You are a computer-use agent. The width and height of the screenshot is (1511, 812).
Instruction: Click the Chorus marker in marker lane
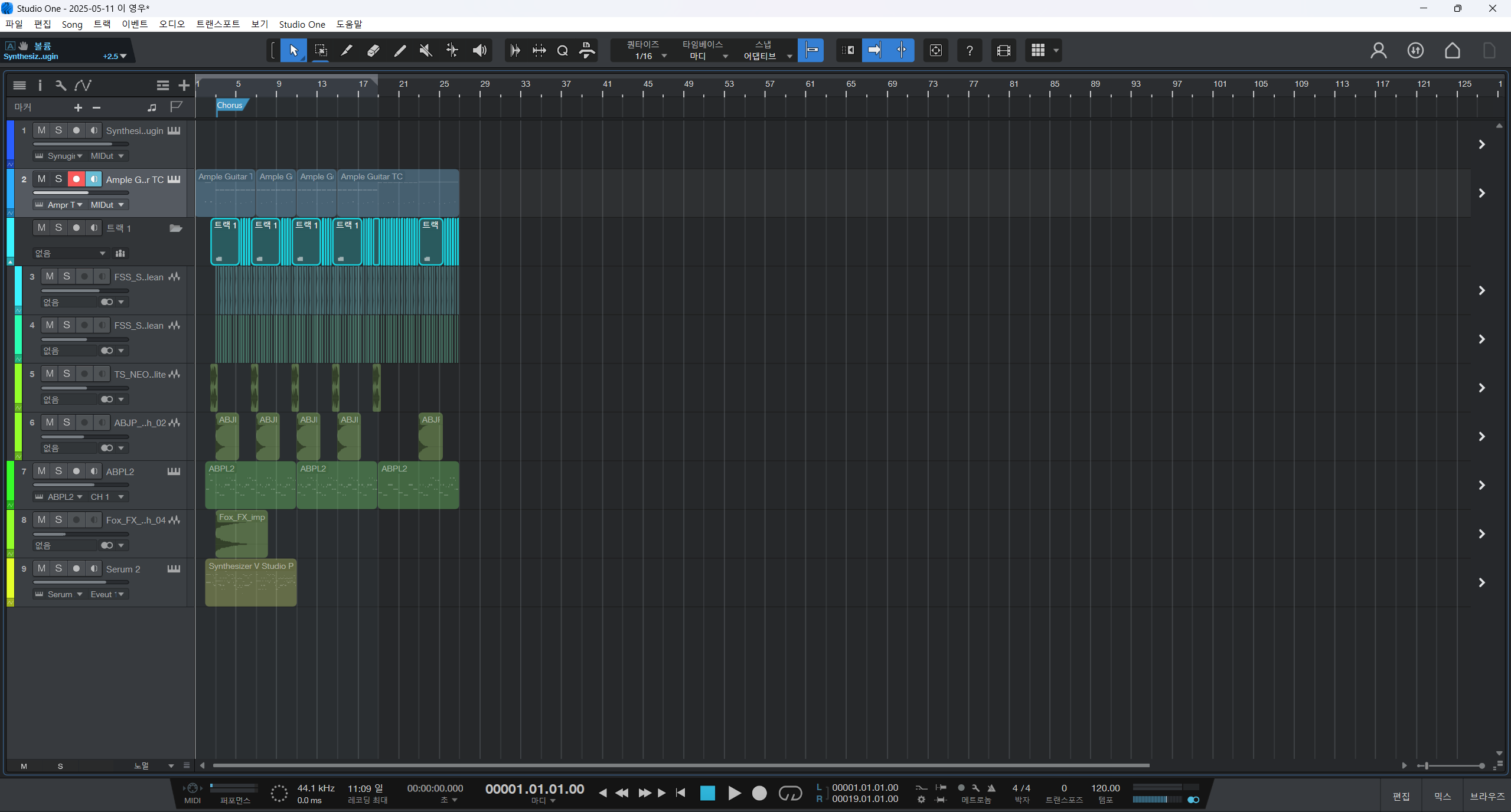tap(231, 105)
